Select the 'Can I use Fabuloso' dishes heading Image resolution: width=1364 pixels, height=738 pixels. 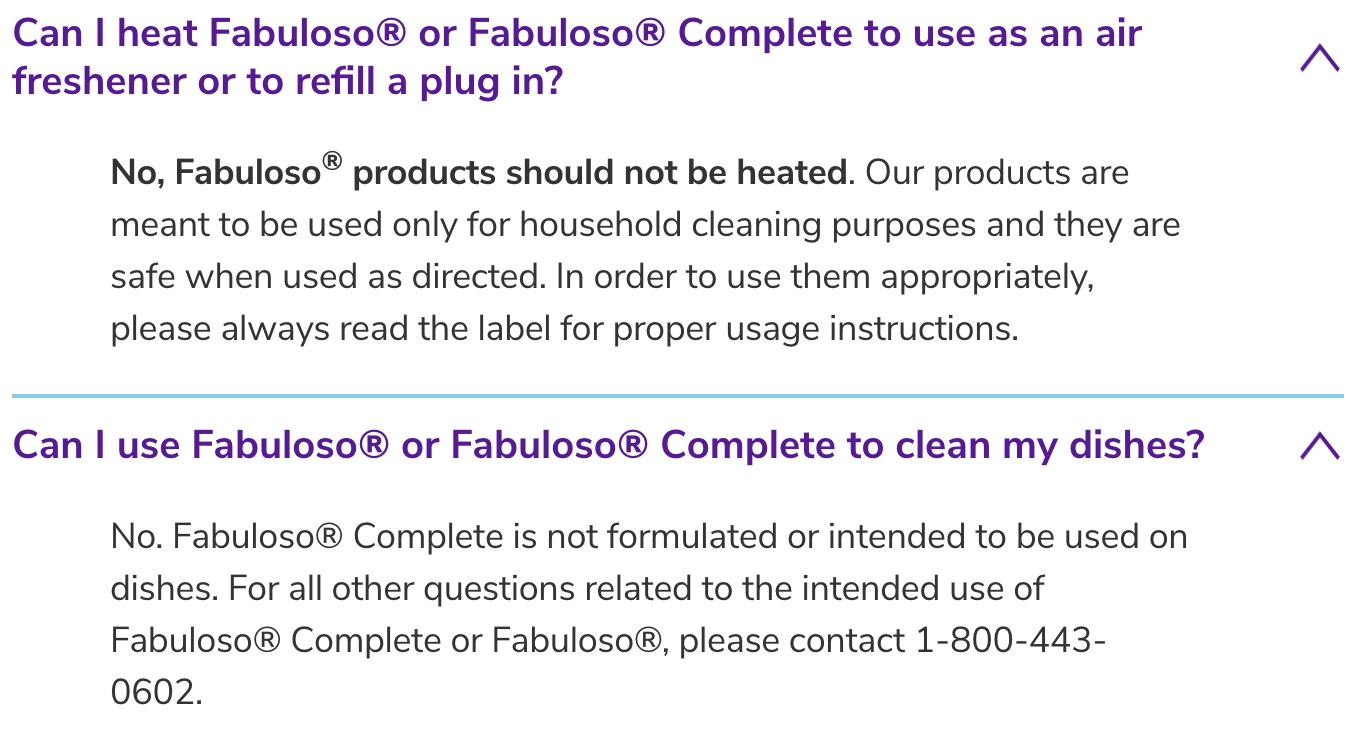pos(608,445)
